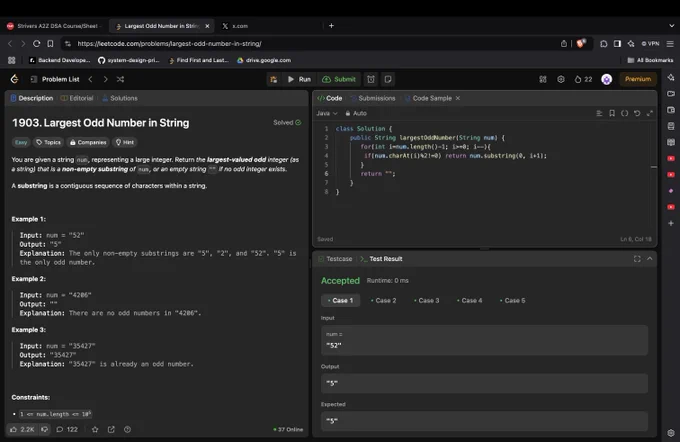
Task: Close the Code Sample tab
Action: point(458,98)
